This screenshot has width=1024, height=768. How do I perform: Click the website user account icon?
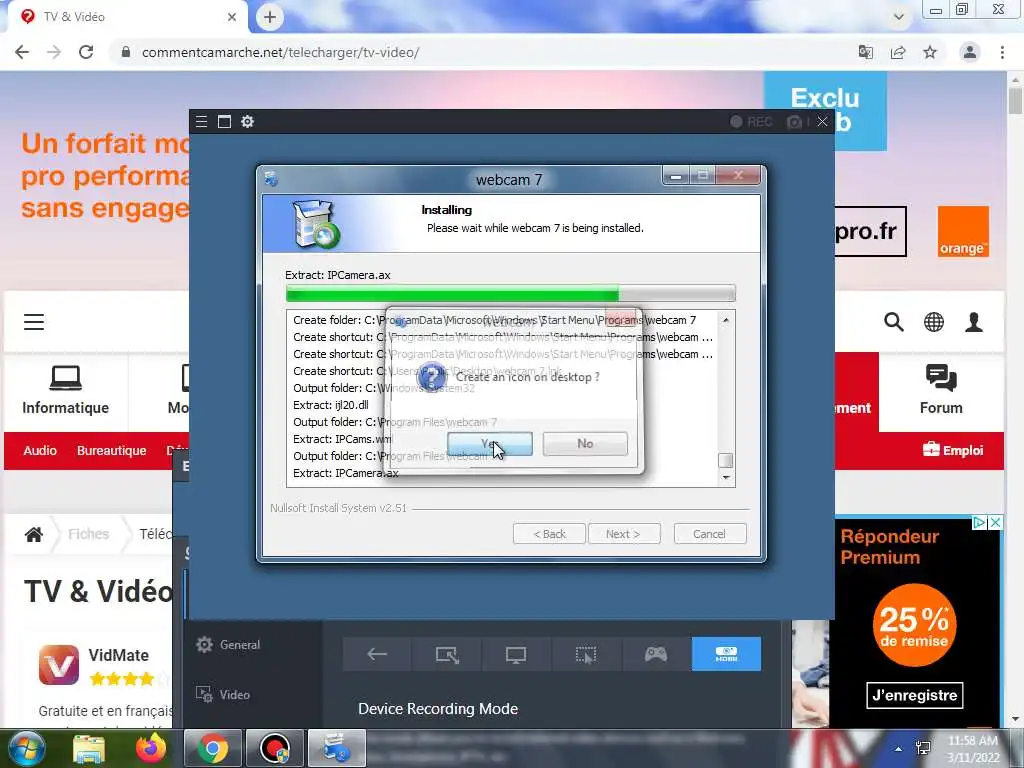[x=974, y=322]
